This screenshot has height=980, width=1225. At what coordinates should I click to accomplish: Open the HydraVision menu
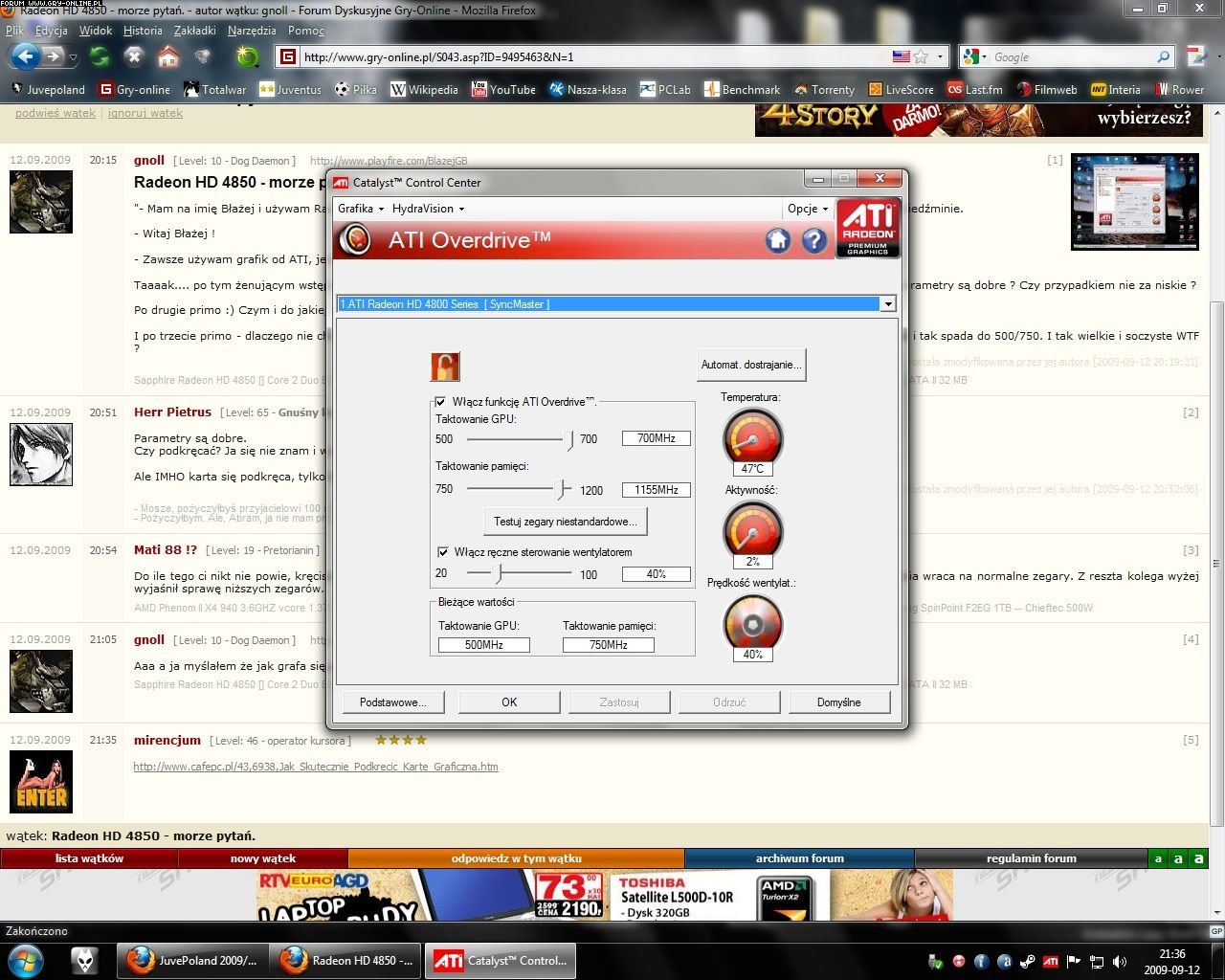click(428, 209)
